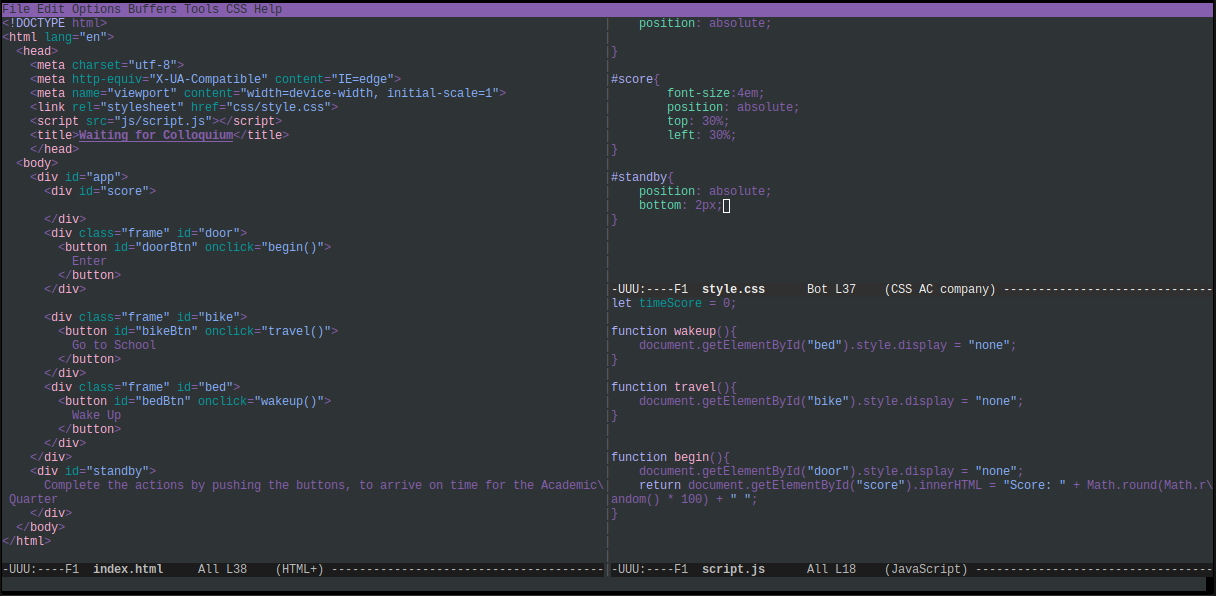Click the getElementById("door") line
The height and width of the screenshot is (596, 1216).
(x=831, y=471)
